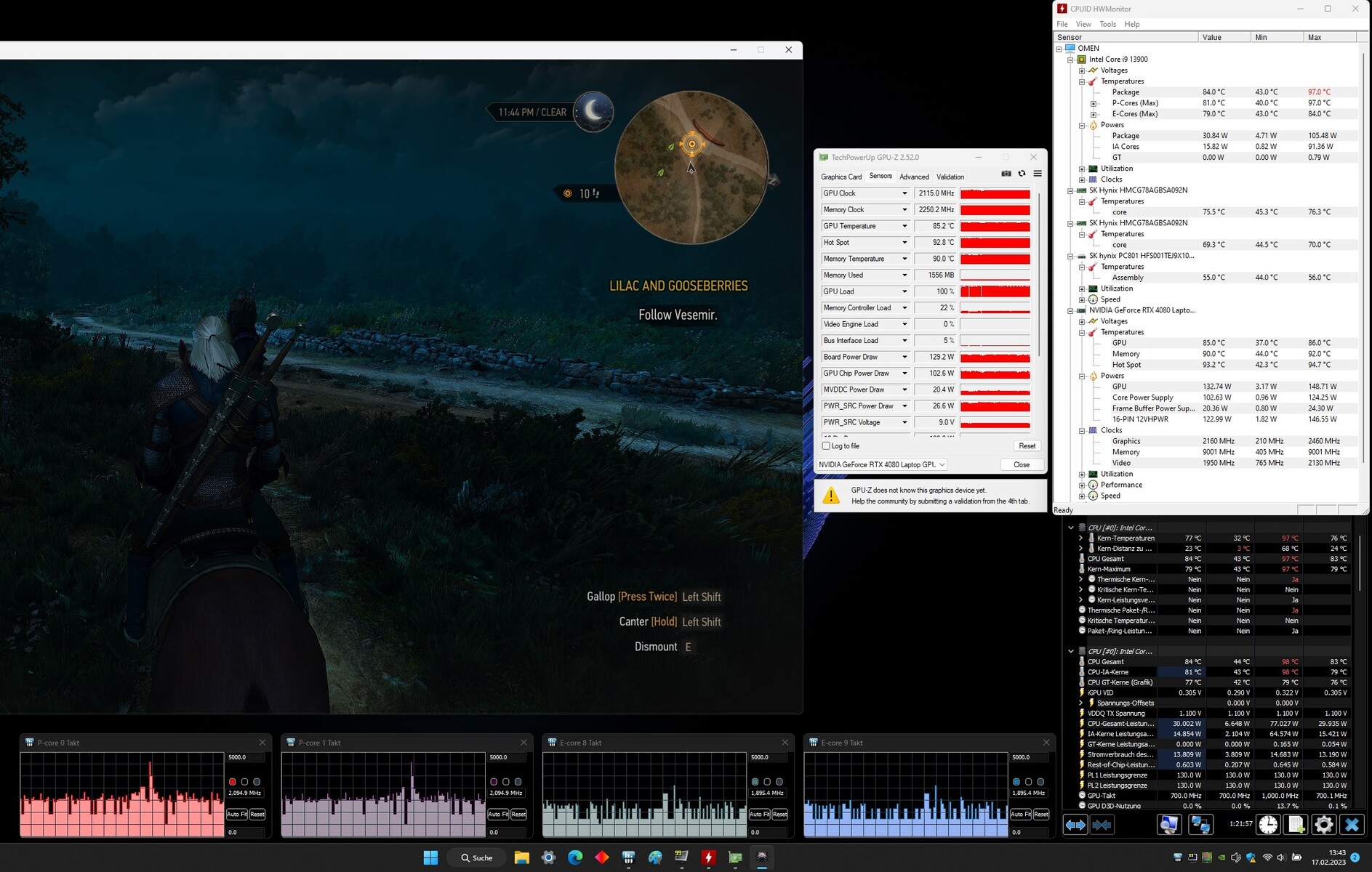Open File Explorer from the taskbar

tap(521, 857)
